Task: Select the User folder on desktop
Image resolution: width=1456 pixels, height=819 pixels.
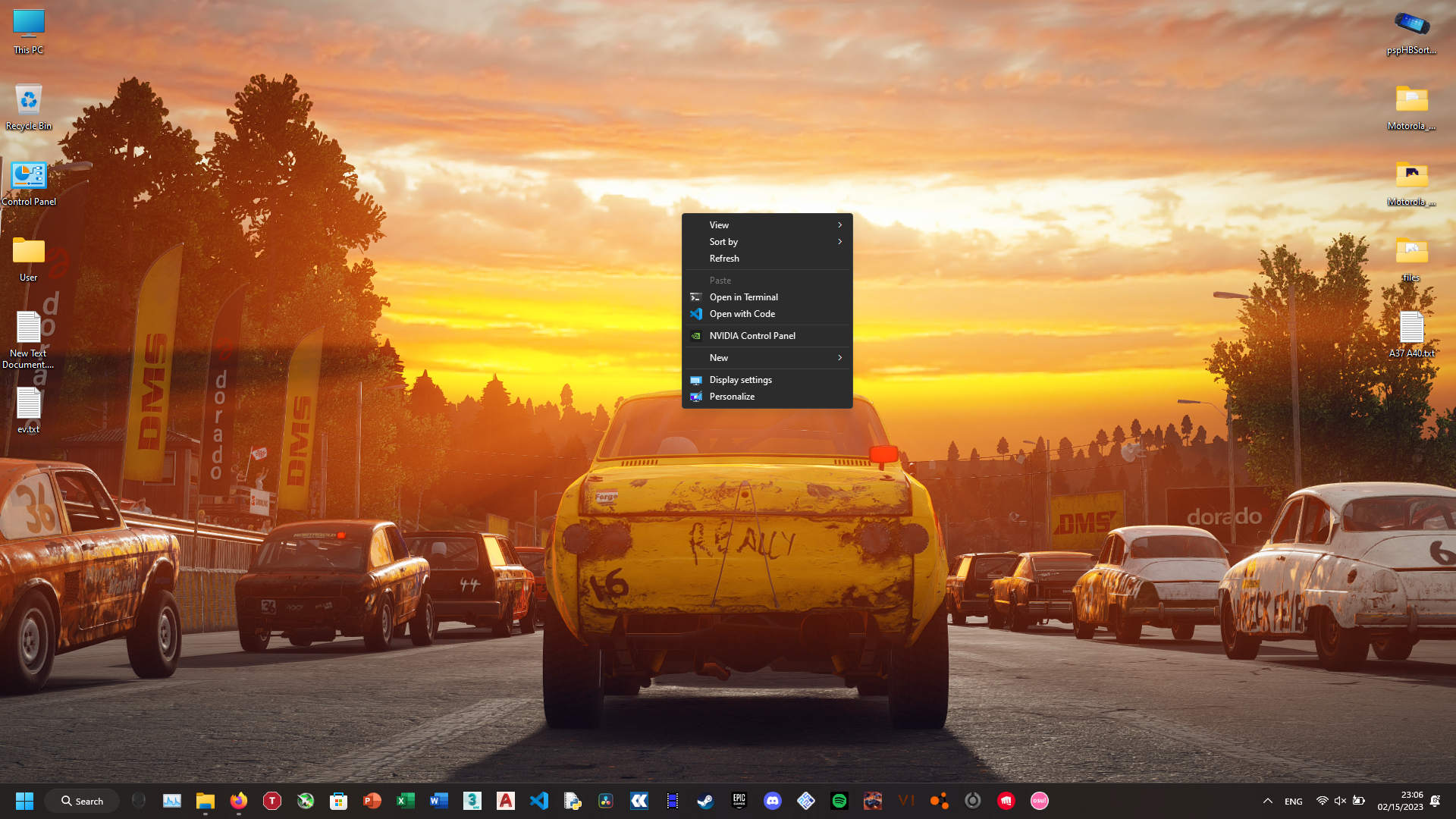Action: click(x=28, y=259)
